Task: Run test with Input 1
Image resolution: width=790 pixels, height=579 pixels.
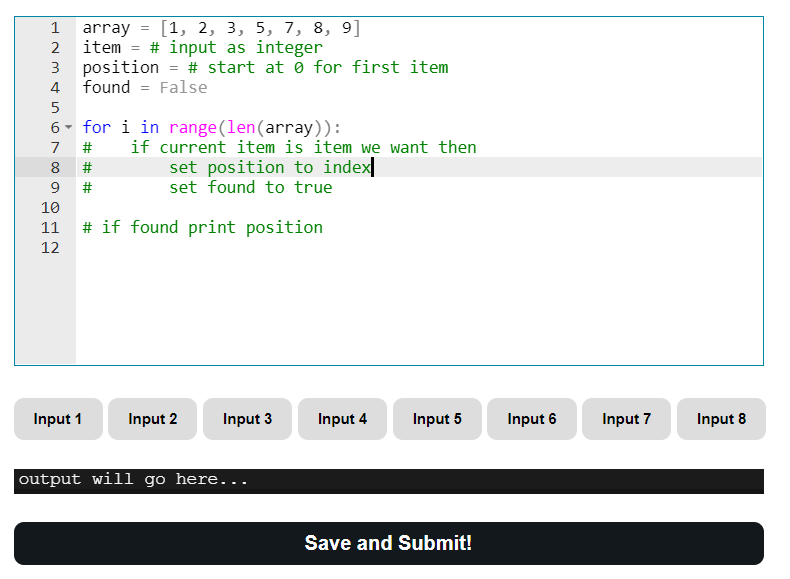Action: click(x=58, y=419)
